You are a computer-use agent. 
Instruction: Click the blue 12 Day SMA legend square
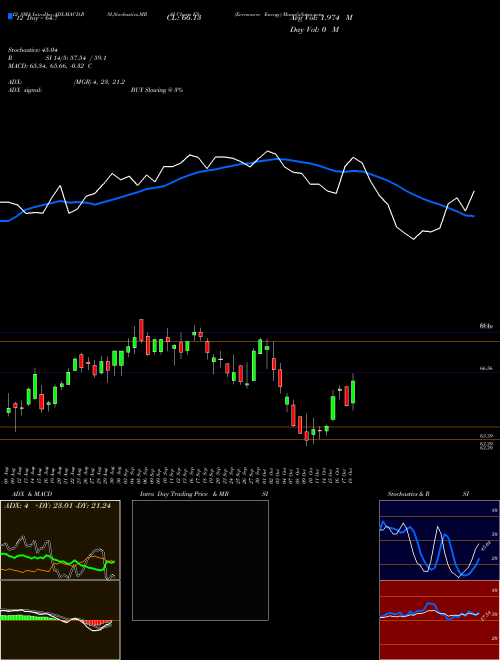pos(10,17)
